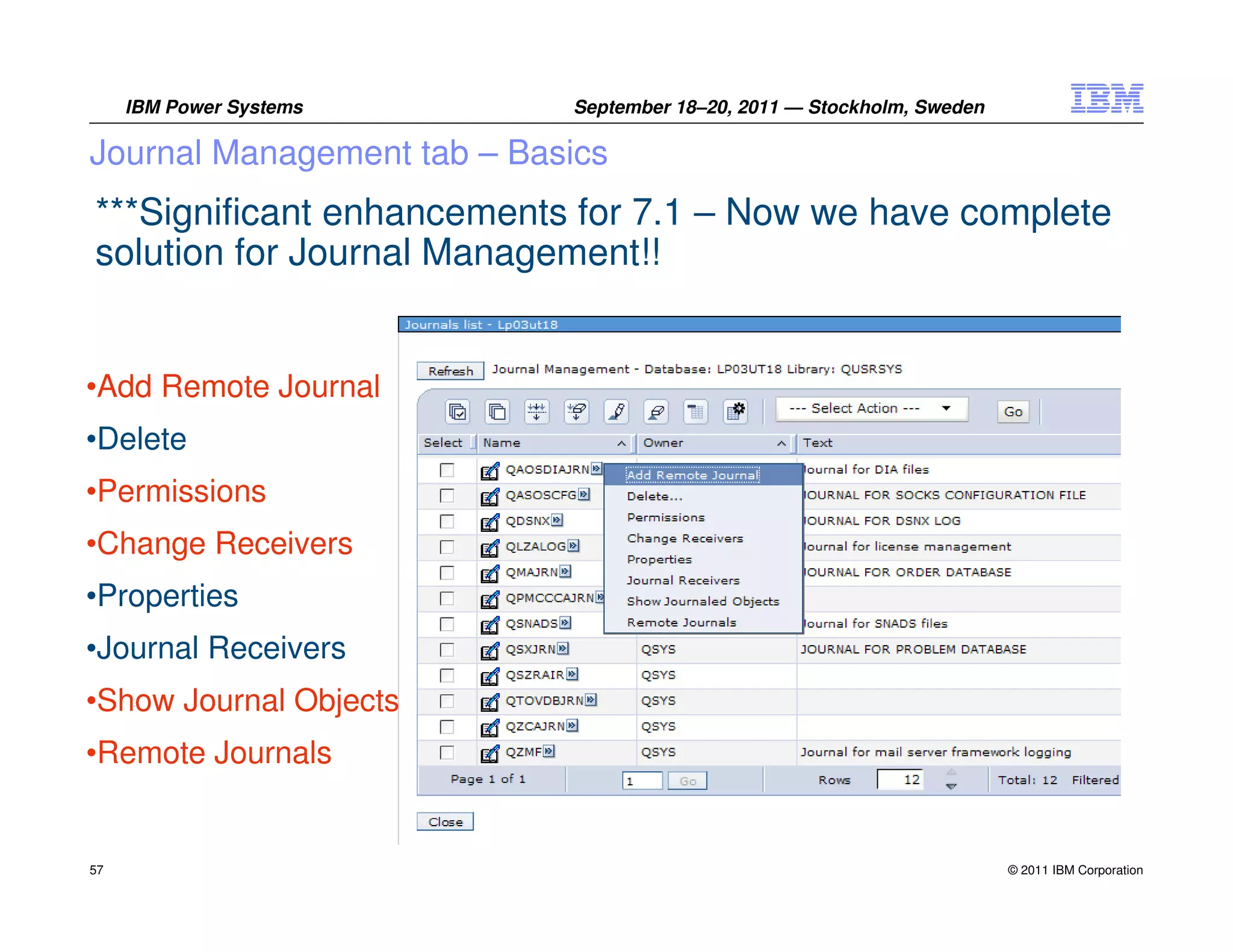Select Show Journaled Objects menu entry
1233x952 pixels.
(703, 602)
